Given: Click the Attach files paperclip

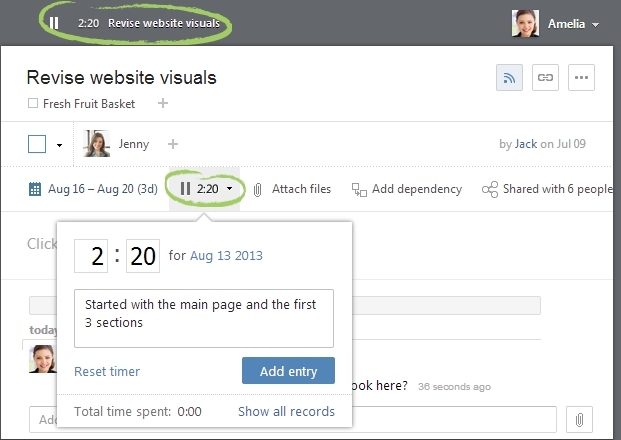Looking at the screenshot, I should point(258,189).
